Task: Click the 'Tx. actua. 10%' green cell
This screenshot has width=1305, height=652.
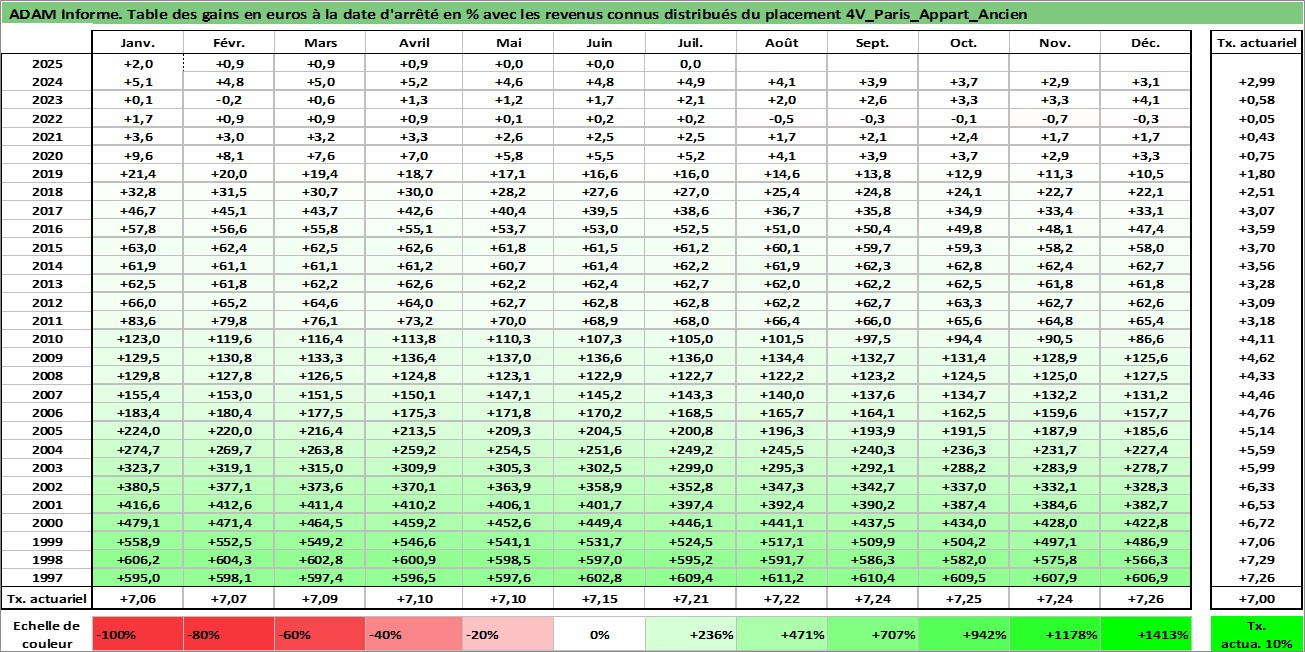Action: point(1257,634)
